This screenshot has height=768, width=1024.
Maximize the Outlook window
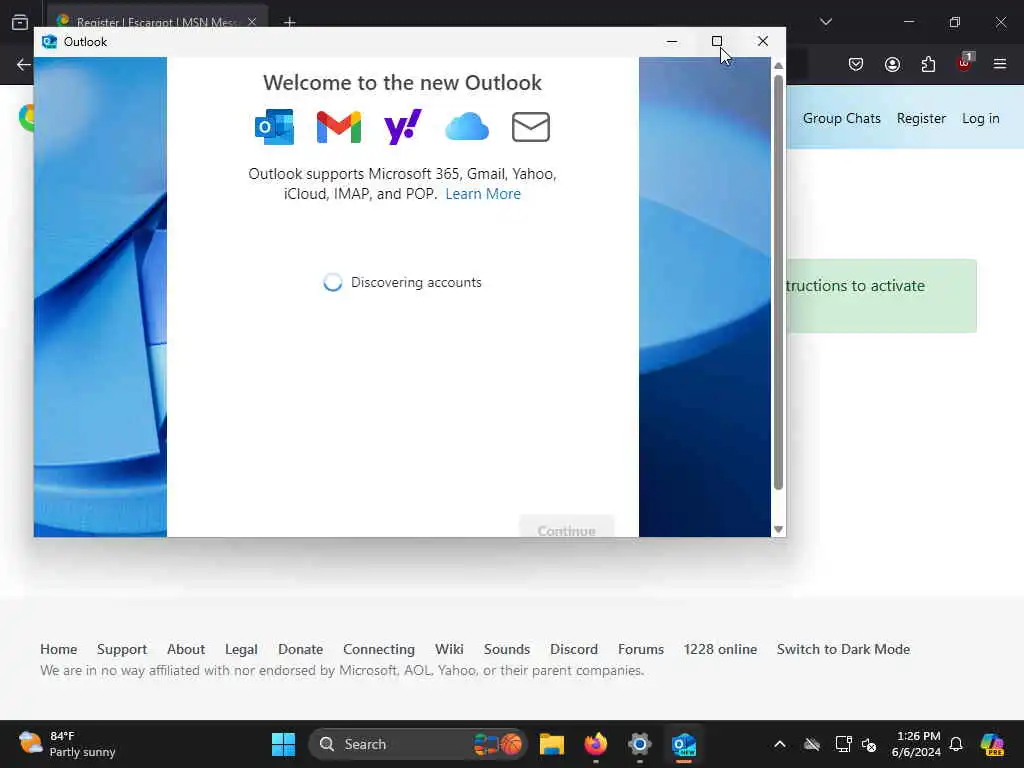pyautogui.click(x=716, y=41)
